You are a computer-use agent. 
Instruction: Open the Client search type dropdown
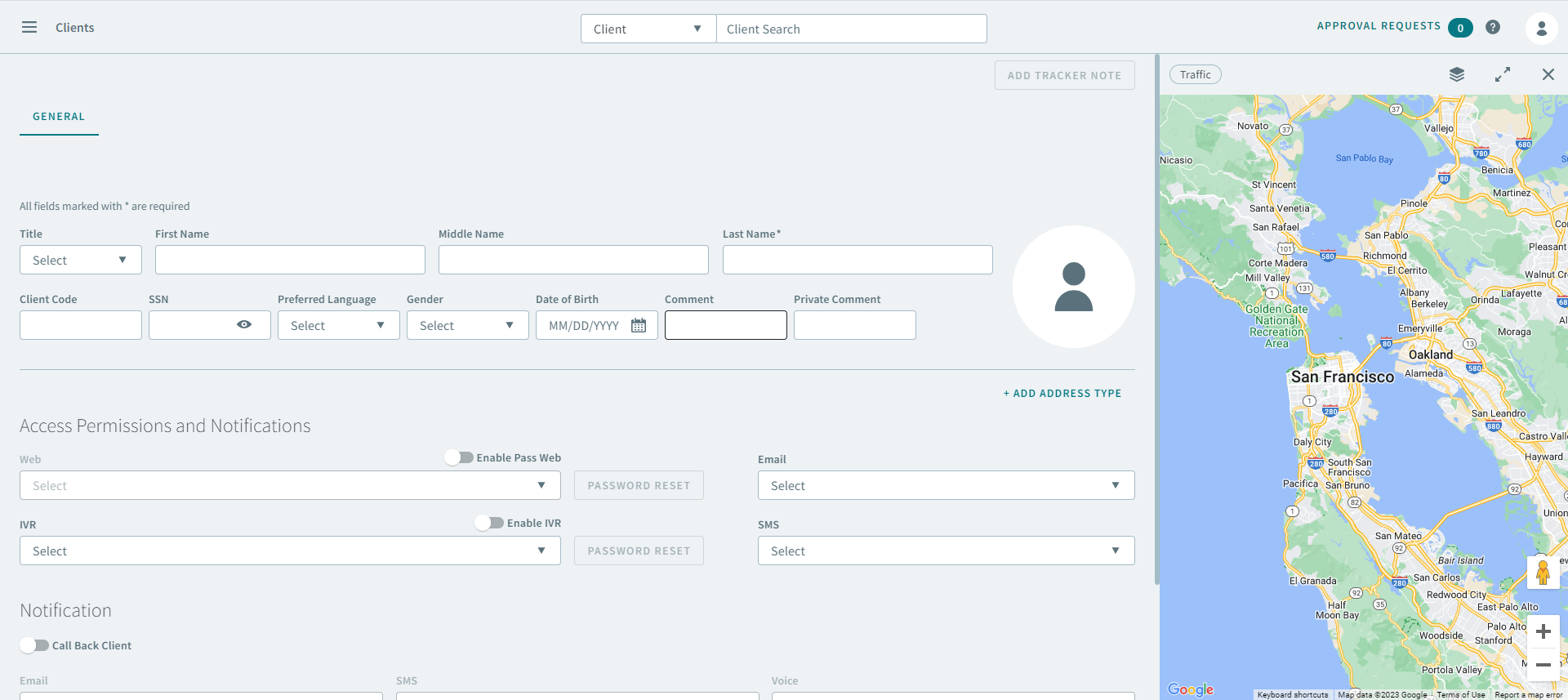(x=648, y=29)
